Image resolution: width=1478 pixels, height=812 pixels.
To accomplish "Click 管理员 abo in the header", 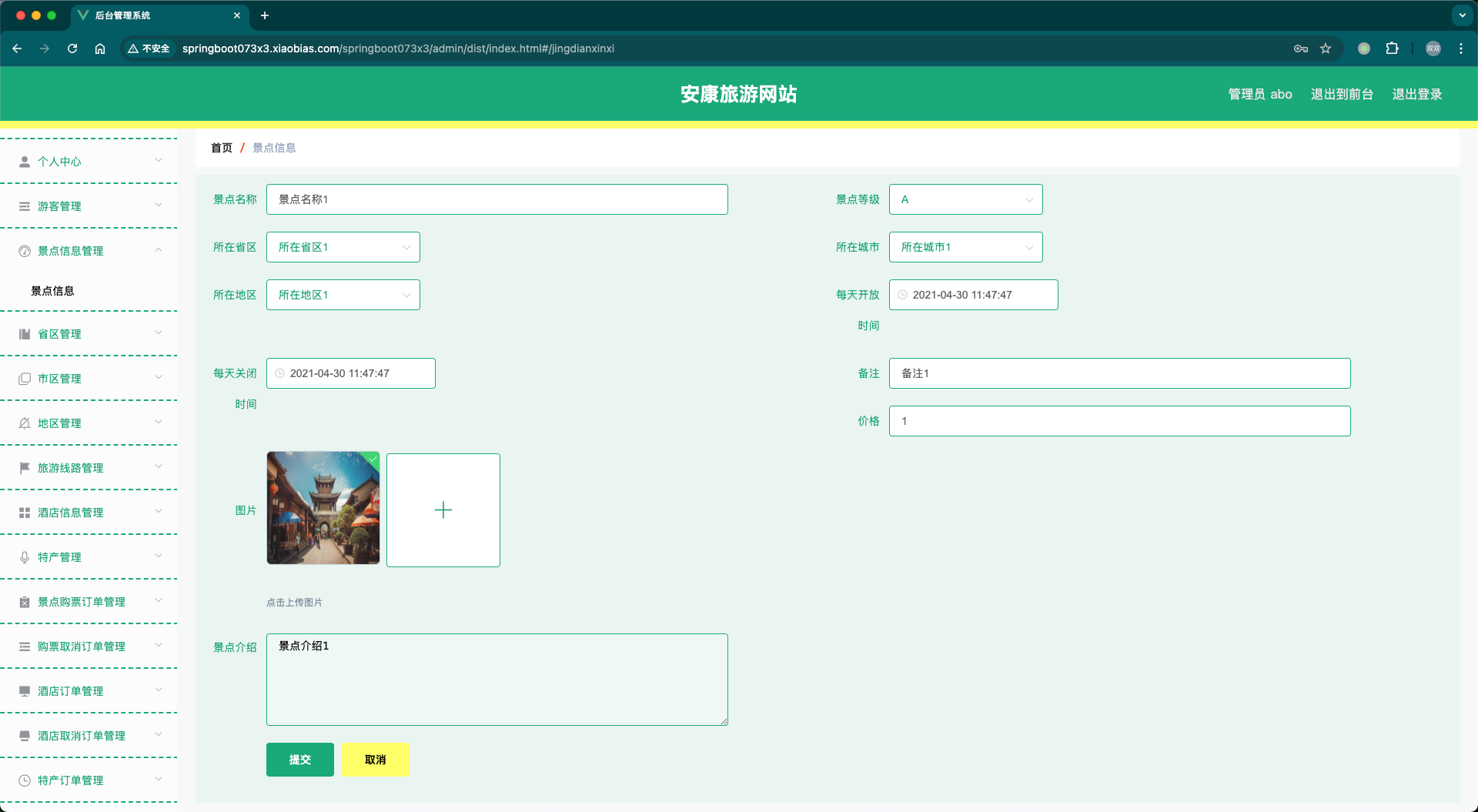I will pos(1260,94).
